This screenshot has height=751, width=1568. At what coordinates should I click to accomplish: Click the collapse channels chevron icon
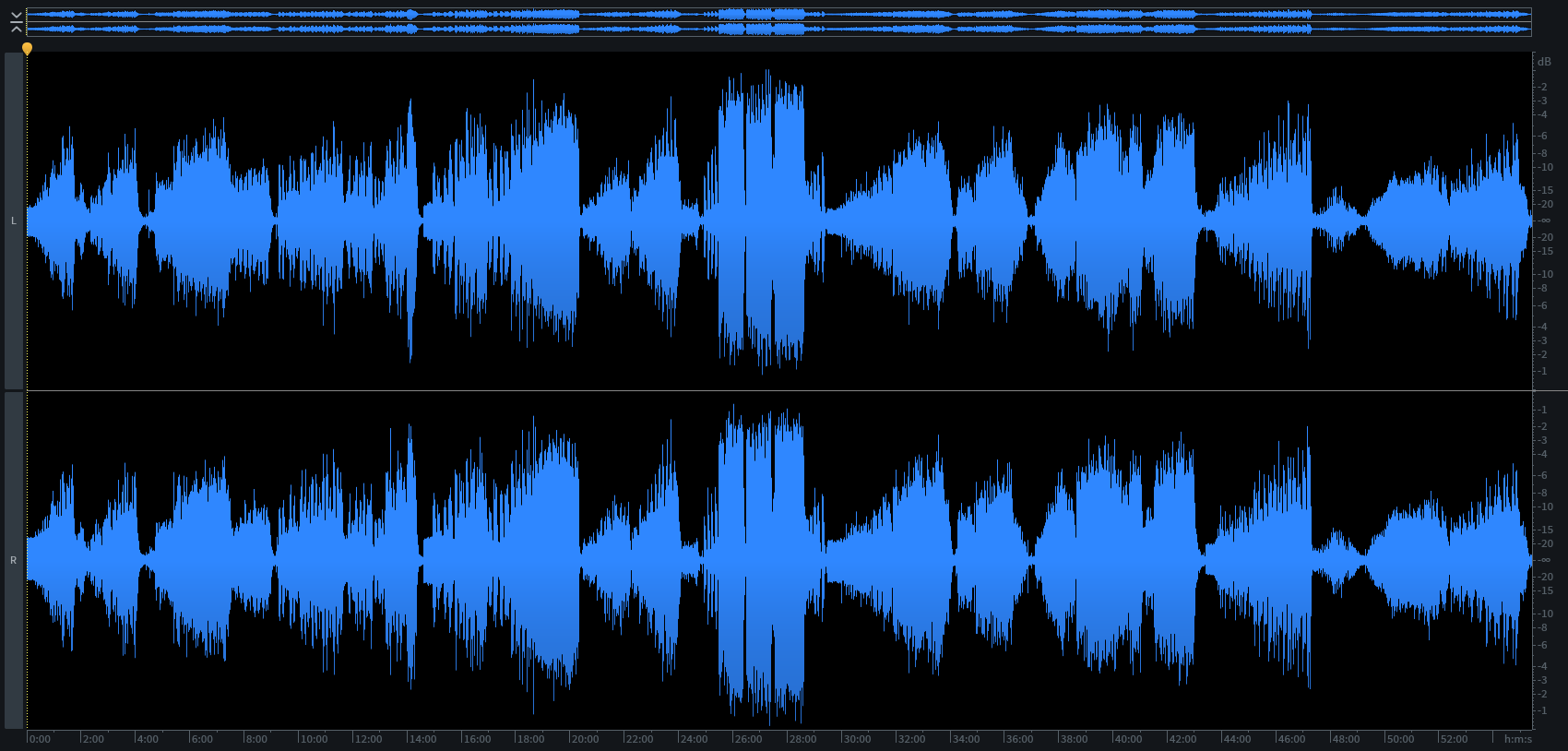[x=16, y=22]
